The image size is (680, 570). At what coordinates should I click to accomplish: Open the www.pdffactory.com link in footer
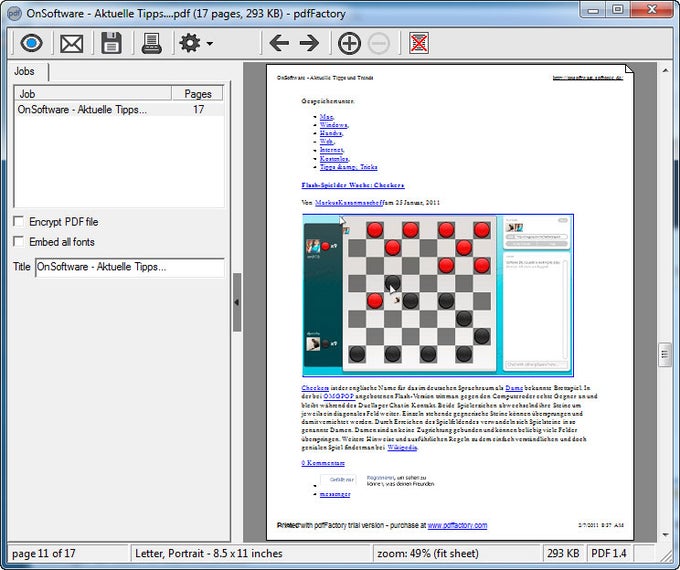(x=457, y=525)
